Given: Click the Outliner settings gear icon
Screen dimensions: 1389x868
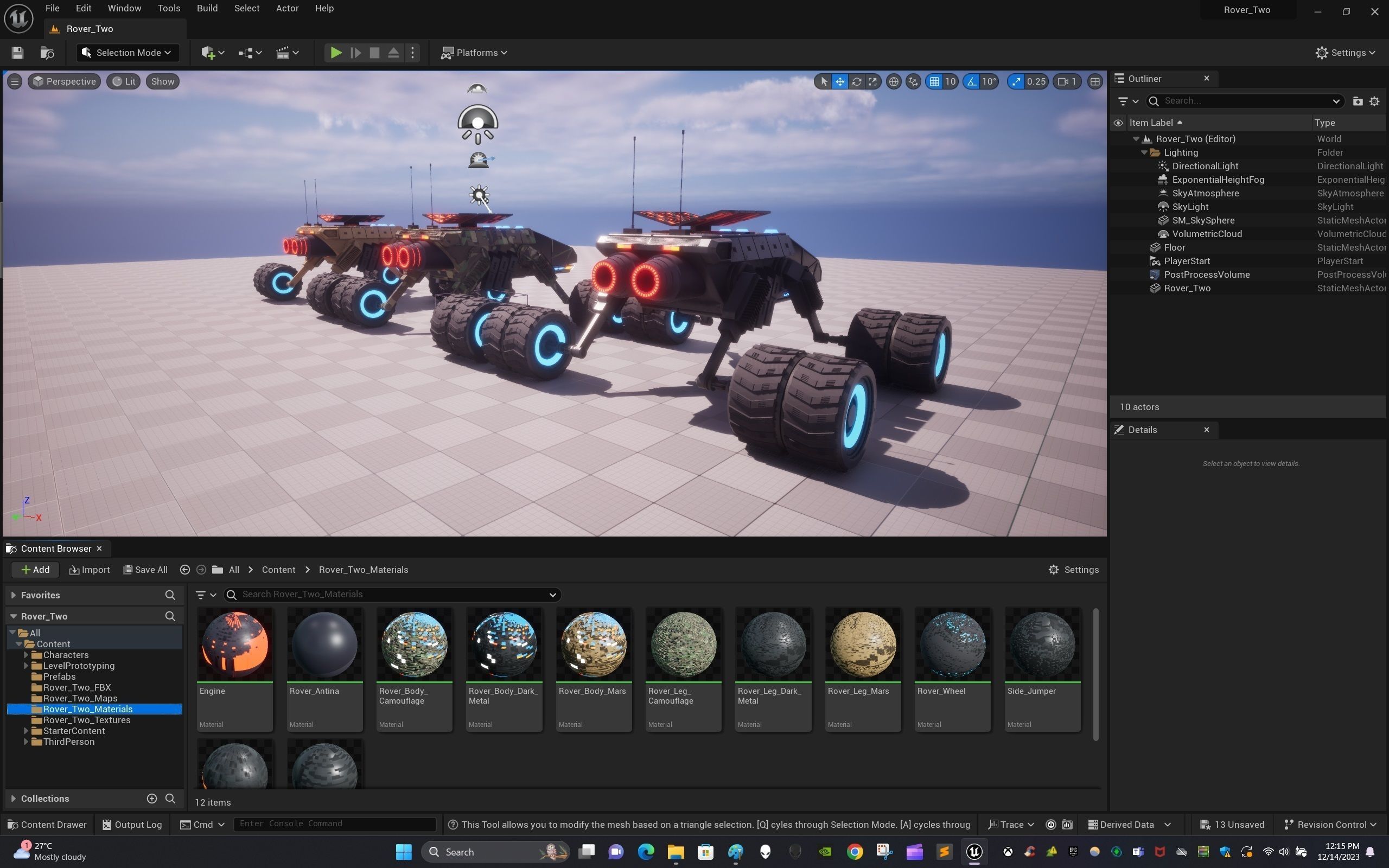Looking at the screenshot, I should 1374,101.
